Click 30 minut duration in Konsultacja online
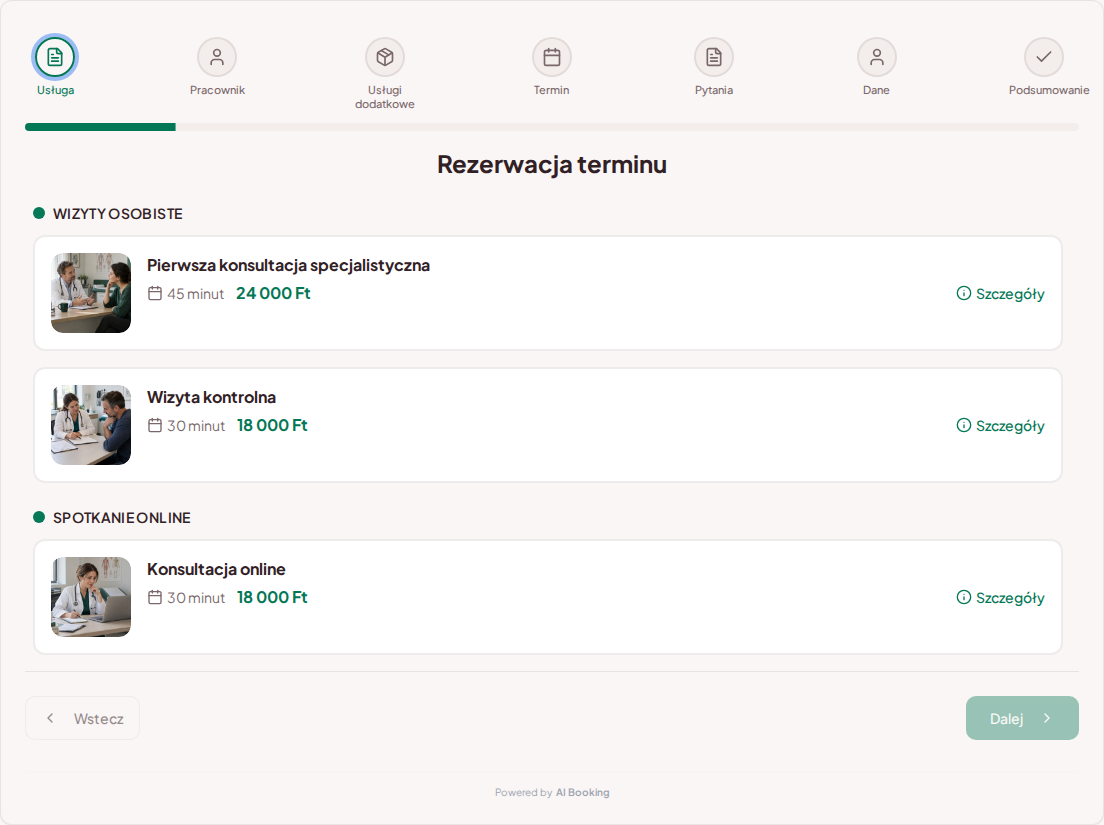The width and height of the screenshot is (1104, 825). [x=196, y=598]
